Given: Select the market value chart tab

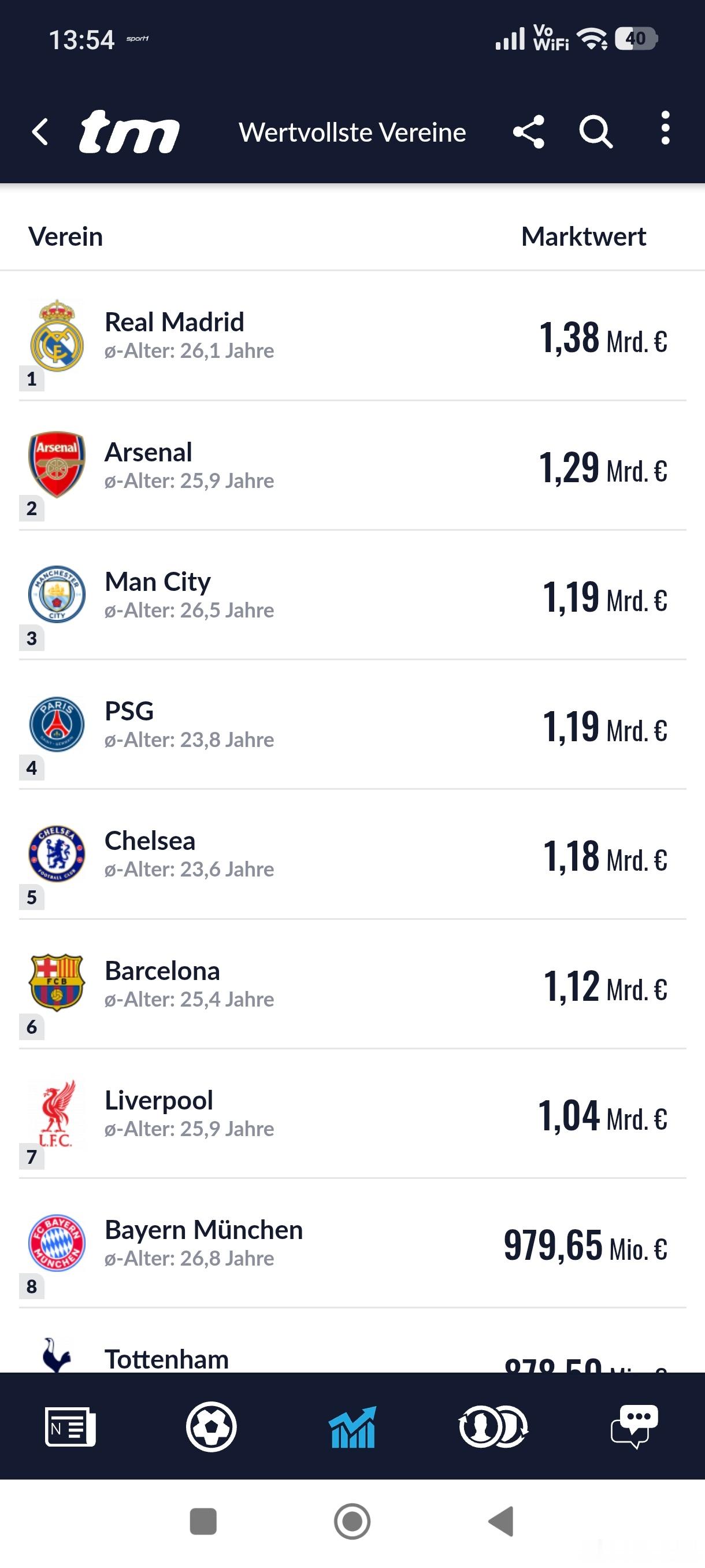Looking at the screenshot, I should click(x=352, y=1426).
